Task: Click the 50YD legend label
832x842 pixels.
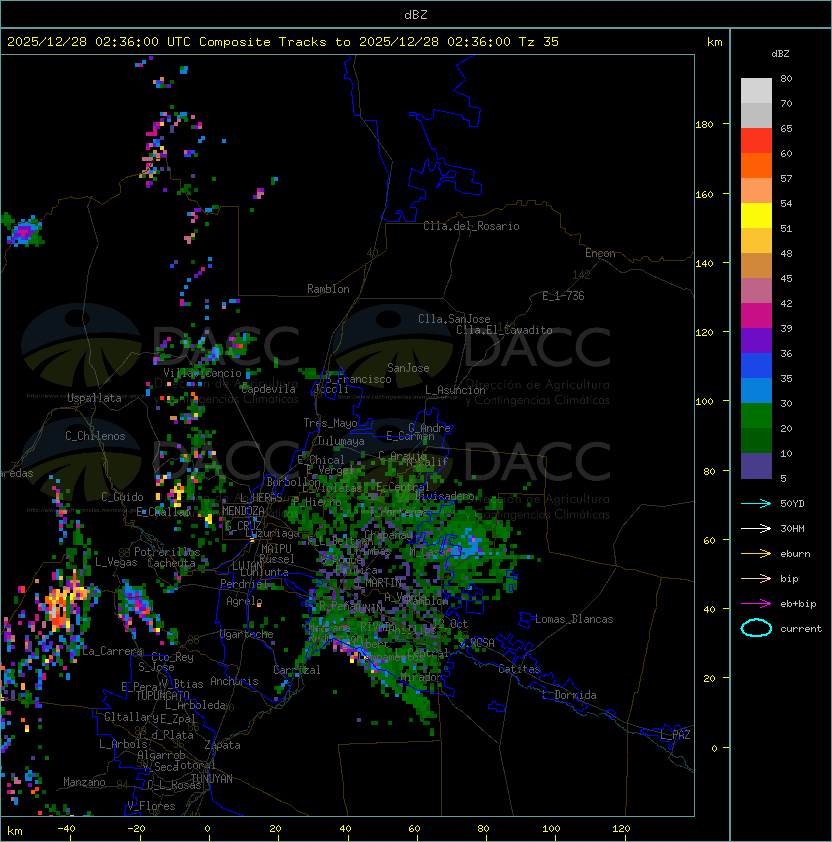Action: tap(792, 504)
